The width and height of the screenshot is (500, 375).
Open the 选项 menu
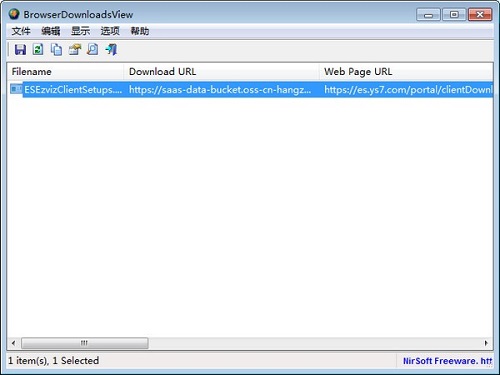110,31
